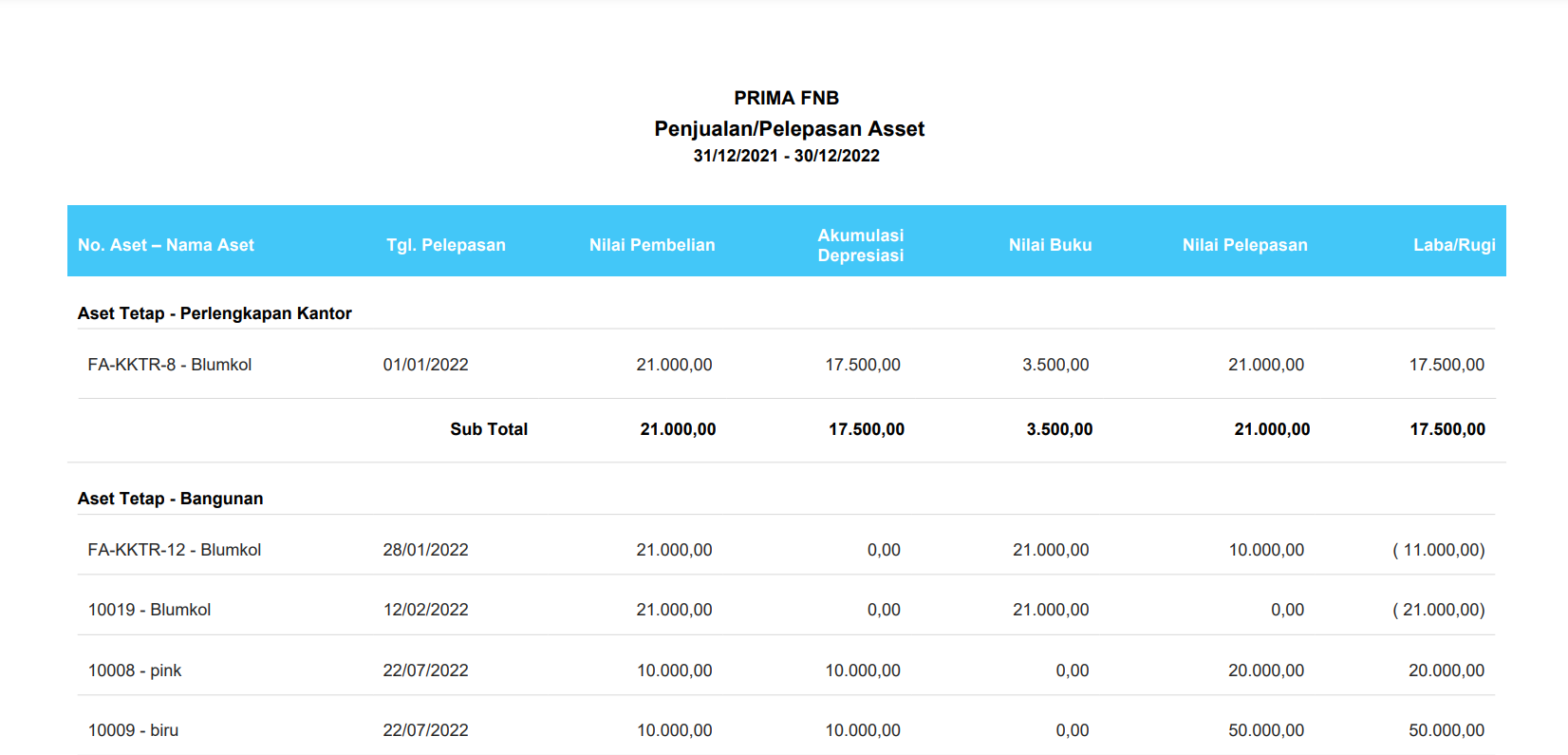The image size is (1568, 755).
Task: Click the Akumulasi Depresiasi column header
Action: tap(860, 245)
